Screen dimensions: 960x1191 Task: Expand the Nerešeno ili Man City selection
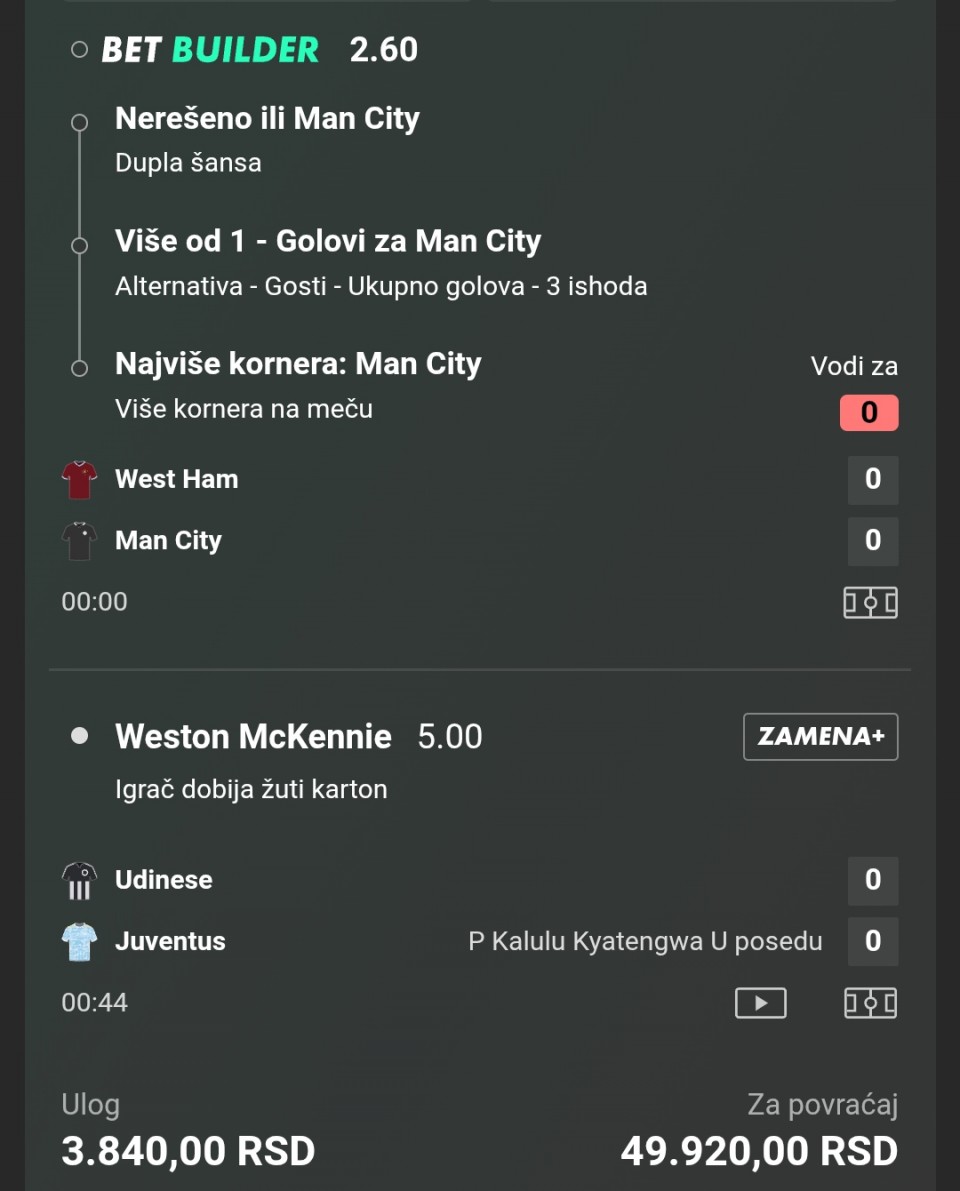click(267, 119)
